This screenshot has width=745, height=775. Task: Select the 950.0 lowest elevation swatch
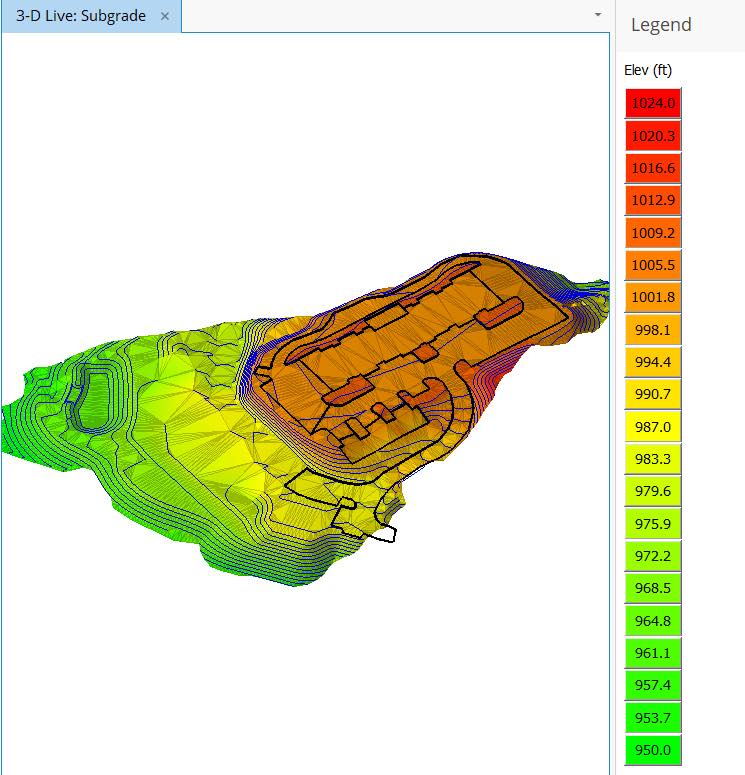click(653, 751)
